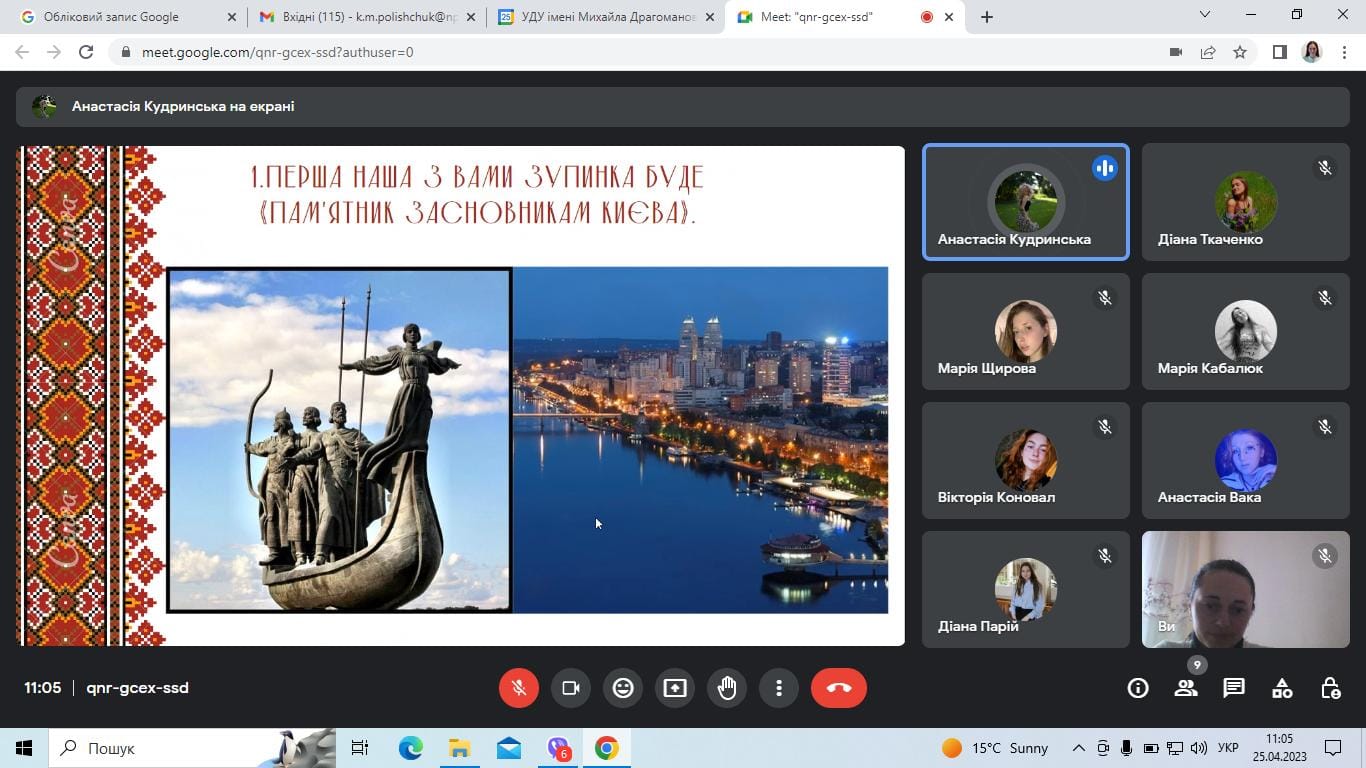The width and height of the screenshot is (1366, 768).
Task: Select Діана Парій participant tile
Action: [1025, 589]
